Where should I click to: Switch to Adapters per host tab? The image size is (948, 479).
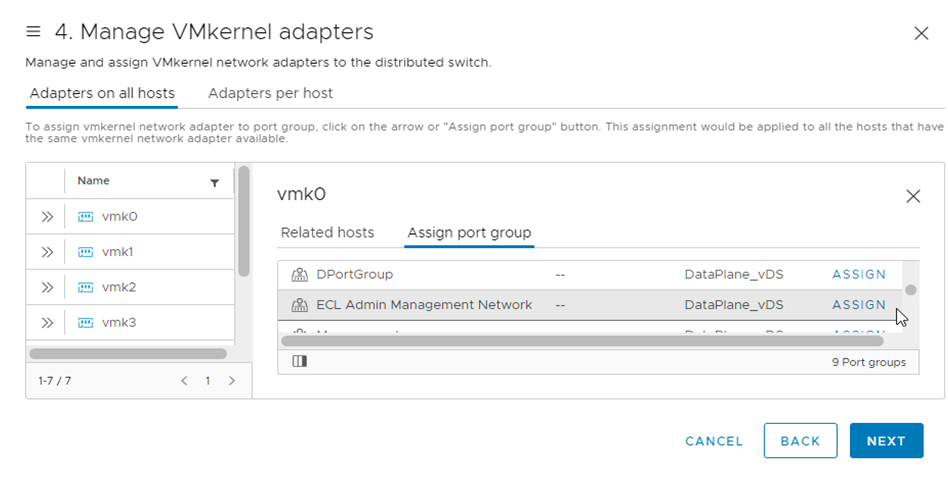(x=270, y=93)
